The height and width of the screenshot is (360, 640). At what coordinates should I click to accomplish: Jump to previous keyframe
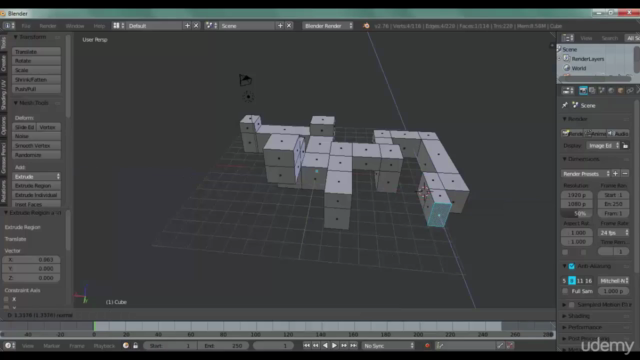coord(316,346)
